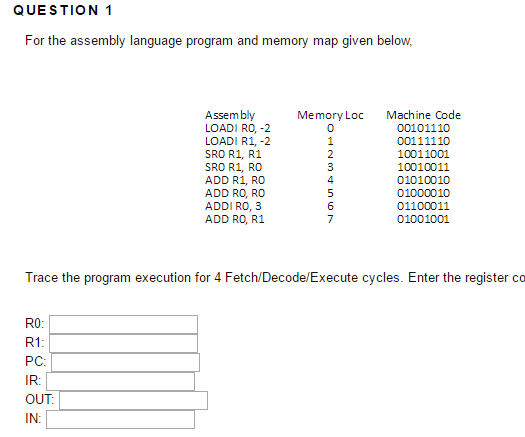
Task: Select the PC answer text box
Action: pos(125,362)
